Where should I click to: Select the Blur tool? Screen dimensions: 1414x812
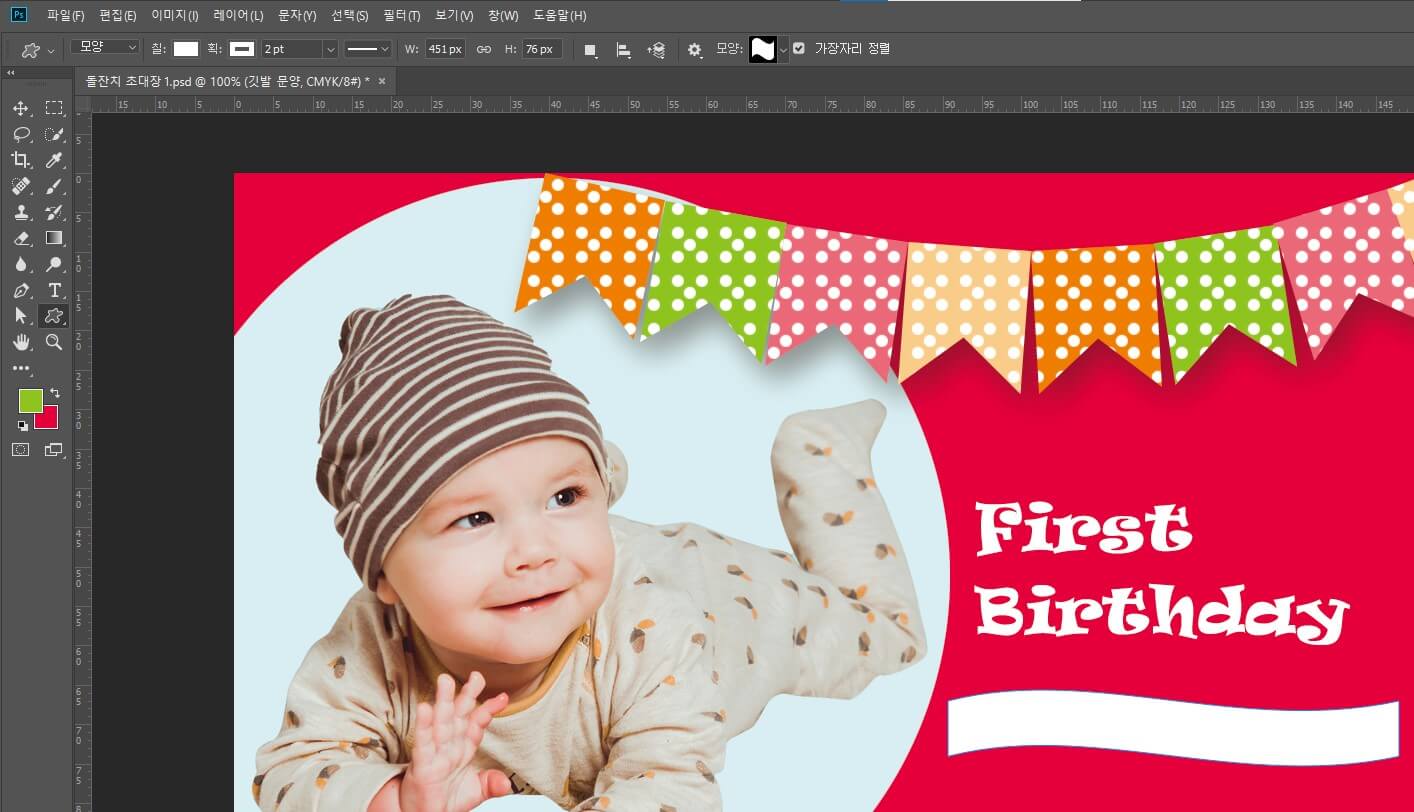click(x=21, y=264)
